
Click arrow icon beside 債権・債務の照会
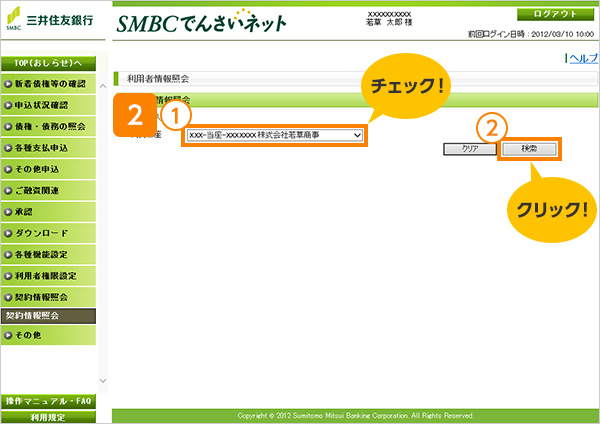(x=8, y=127)
